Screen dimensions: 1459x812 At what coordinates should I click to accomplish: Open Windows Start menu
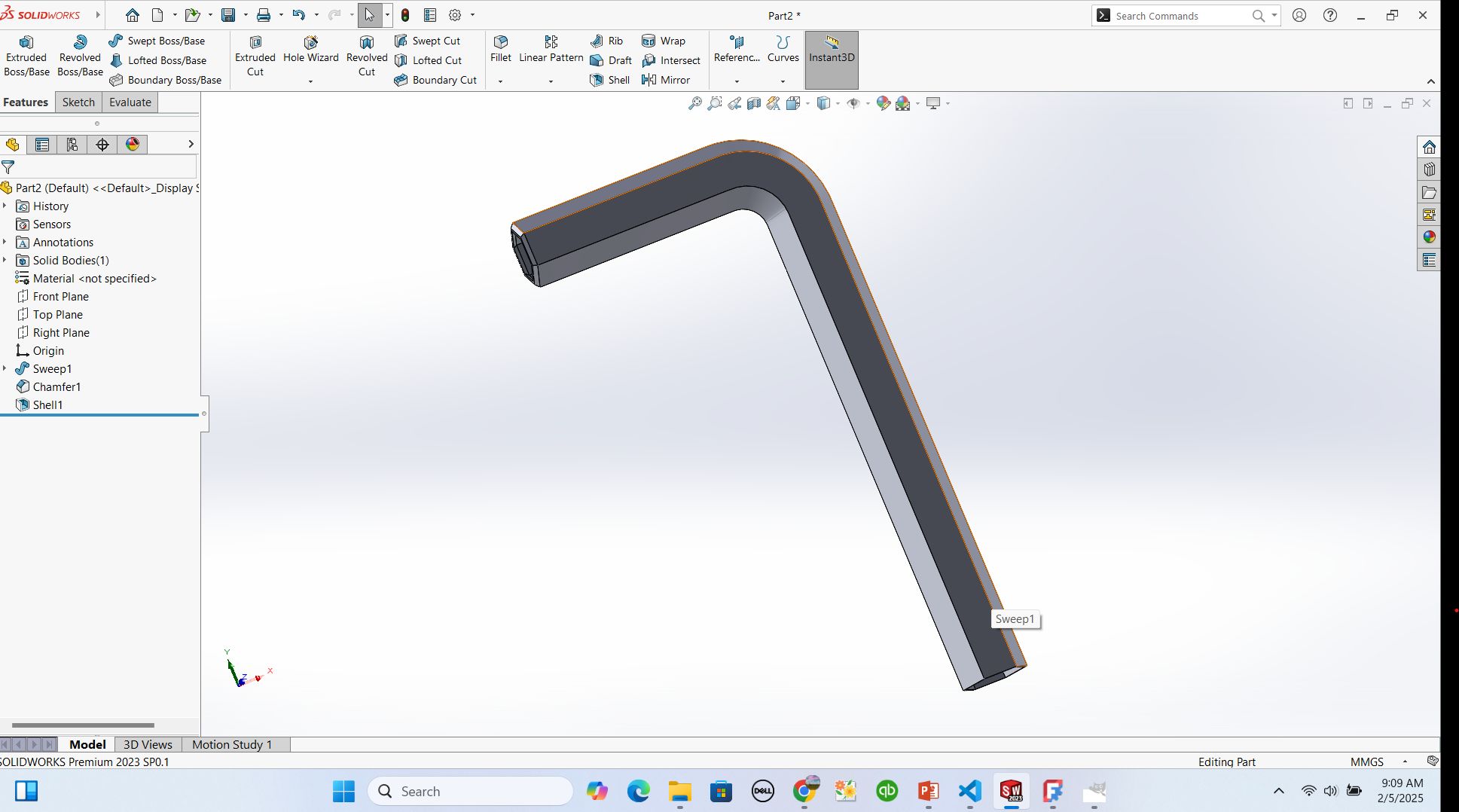tap(343, 791)
